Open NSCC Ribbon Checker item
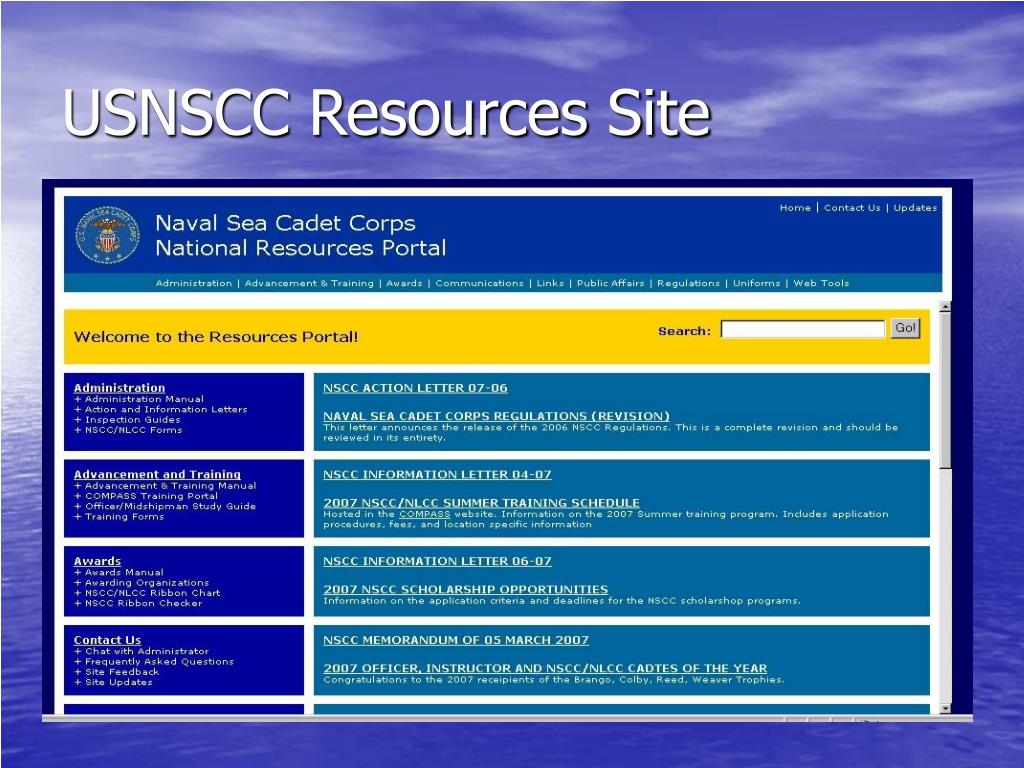Viewport: 1024px width, 768px height. pyautogui.click(x=143, y=604)
